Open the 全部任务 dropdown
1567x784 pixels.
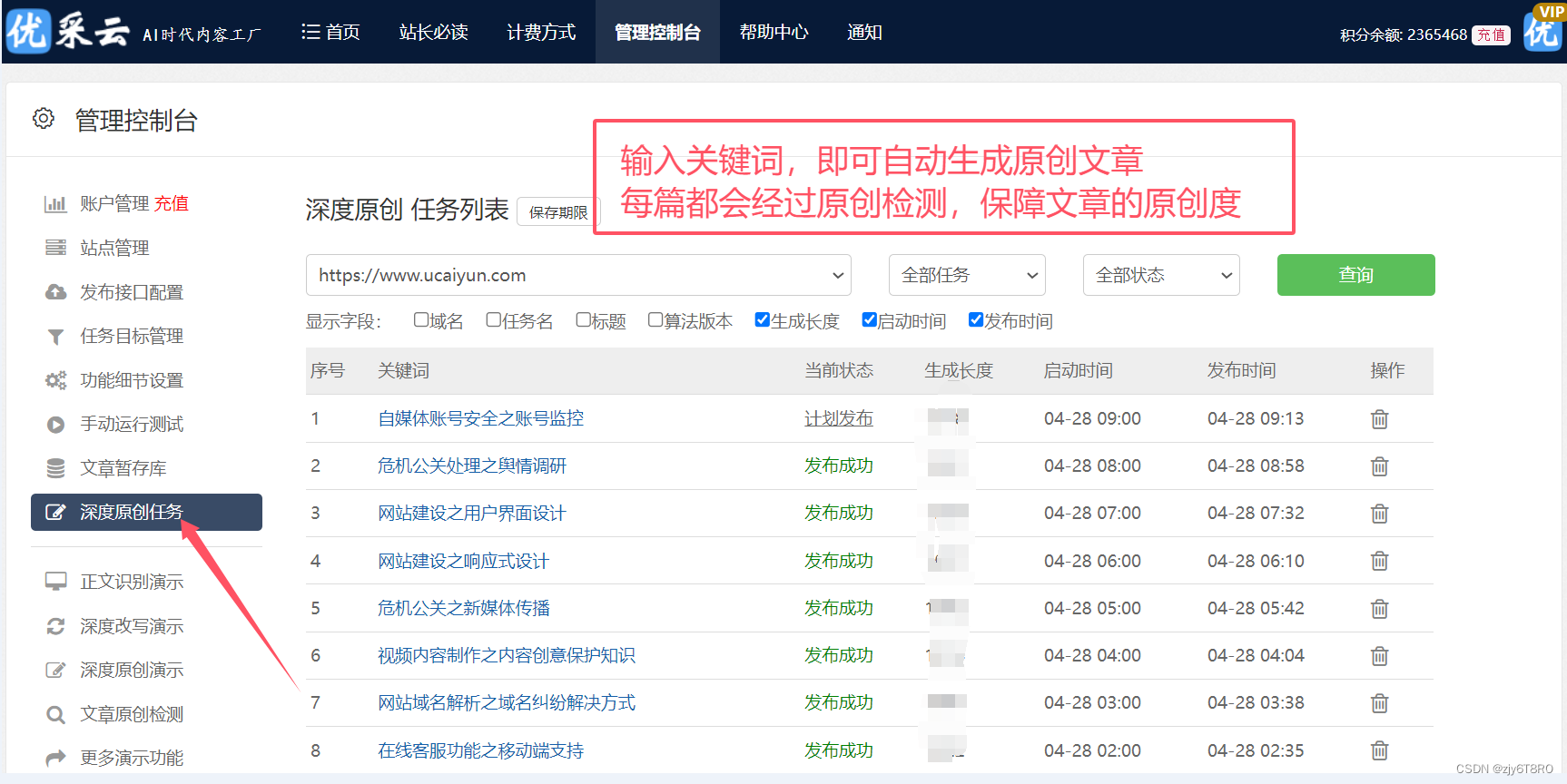967,275
